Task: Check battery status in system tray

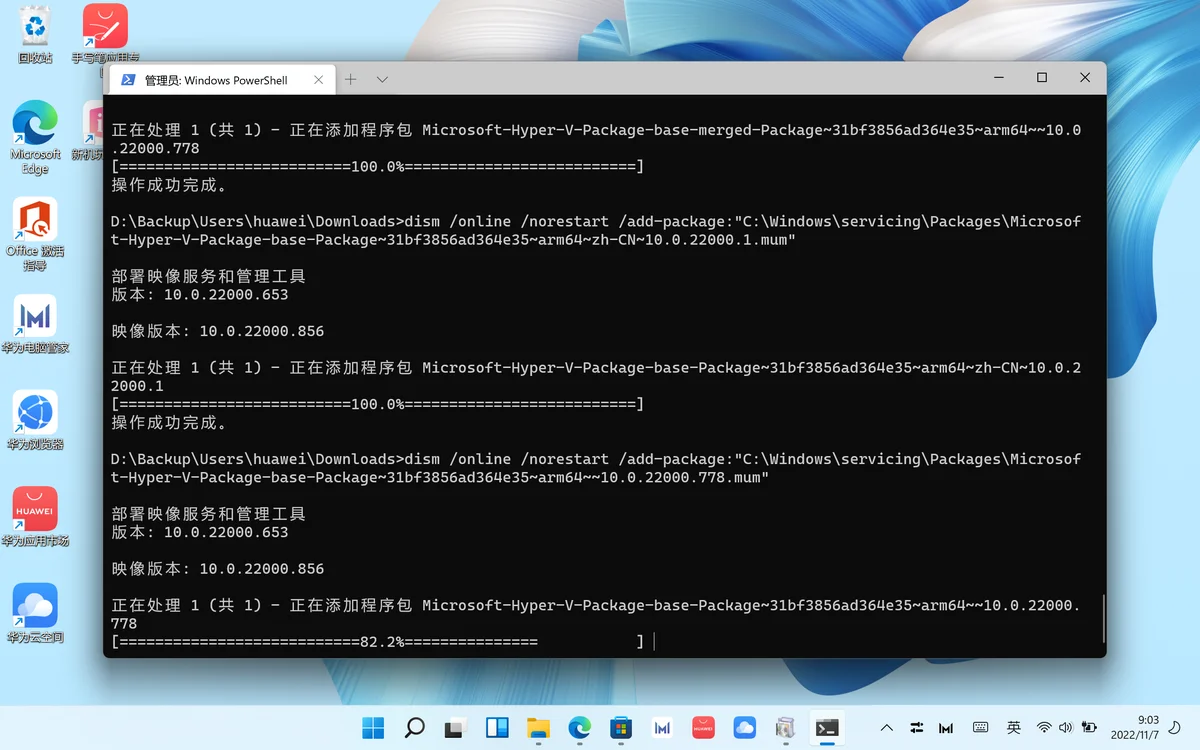Action: tap(1089, 728)
